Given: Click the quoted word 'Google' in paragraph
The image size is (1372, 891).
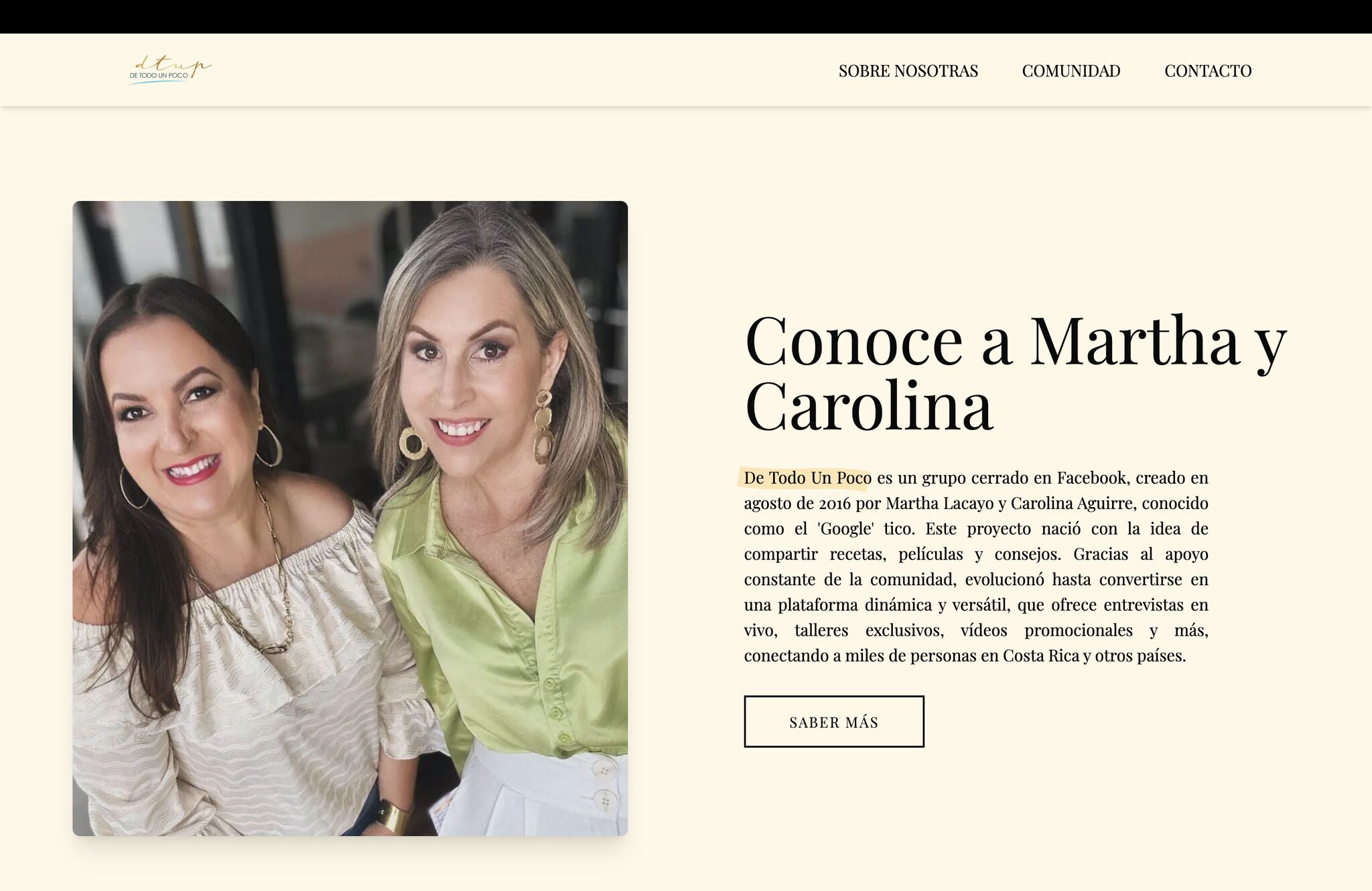Looking at the screenshot, I should [845, 529].
